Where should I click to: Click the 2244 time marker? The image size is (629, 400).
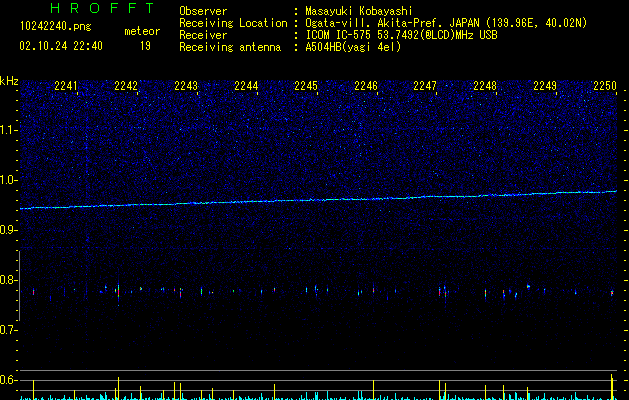(246, 86)
